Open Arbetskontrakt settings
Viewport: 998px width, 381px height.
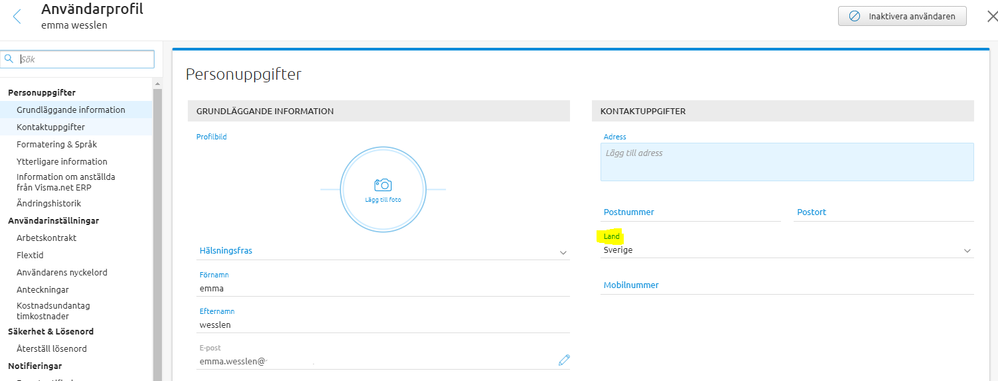(x=46, y=238)
